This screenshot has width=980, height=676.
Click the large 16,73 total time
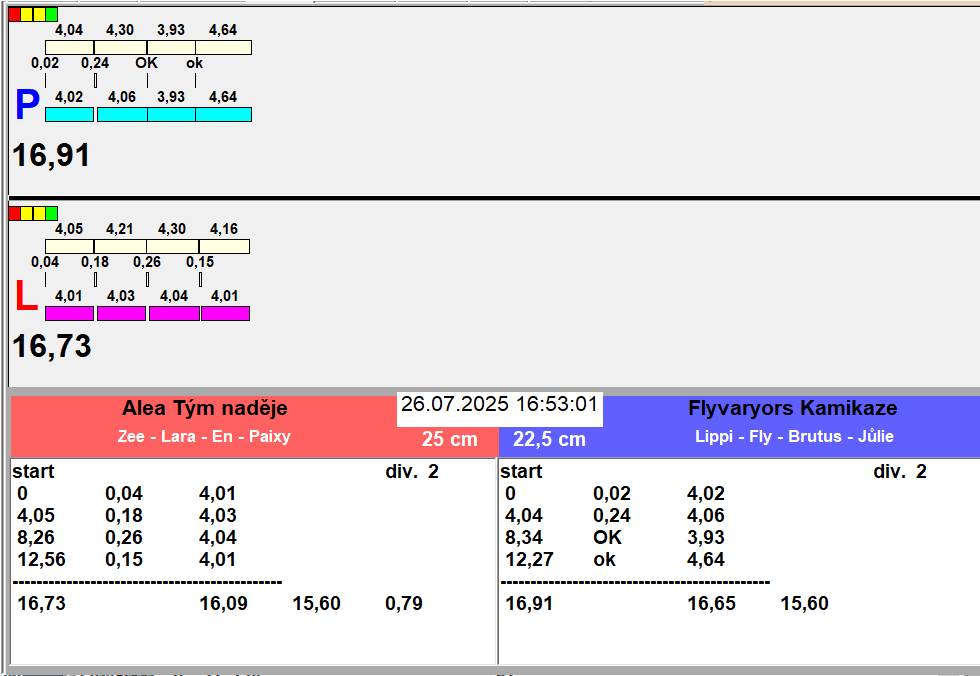tap(51, 346)
